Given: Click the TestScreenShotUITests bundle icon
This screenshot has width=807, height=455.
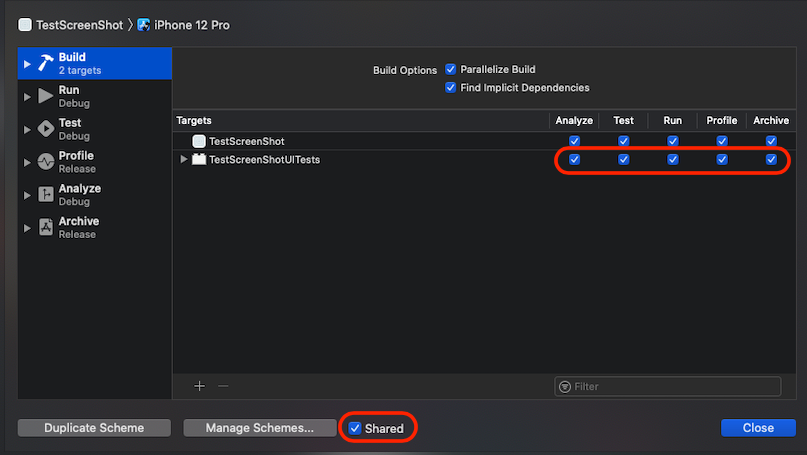Looking at the screenshot, I should point(199,160).
